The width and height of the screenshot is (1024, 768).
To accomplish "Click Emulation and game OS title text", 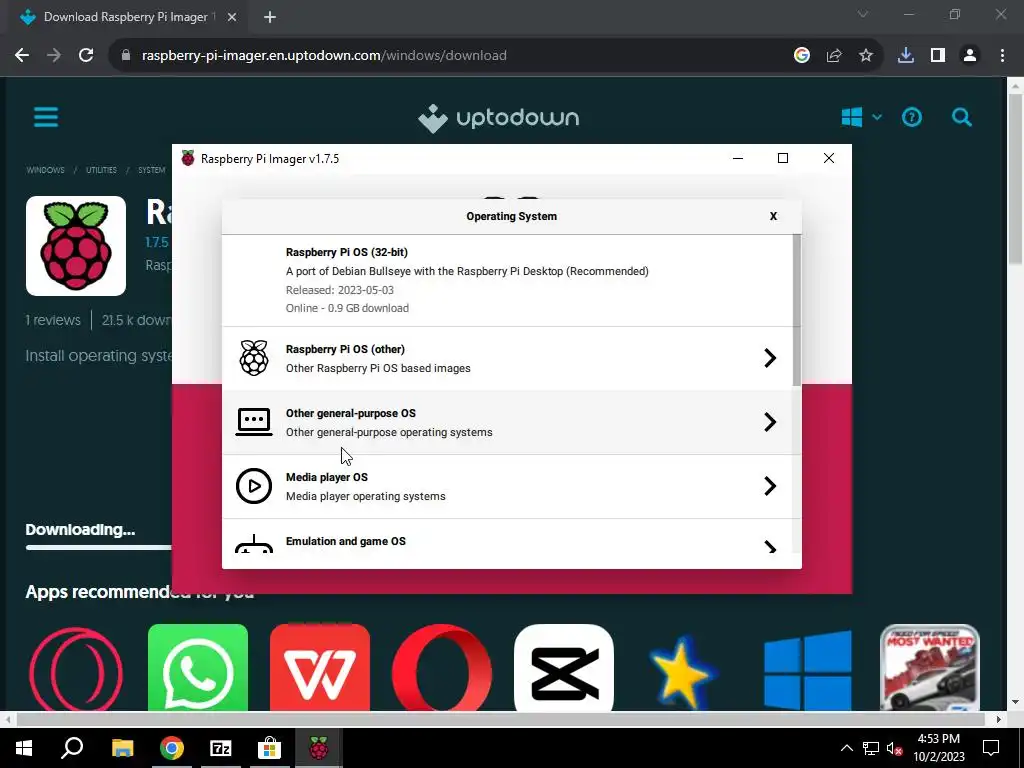I will click(345, 541).
